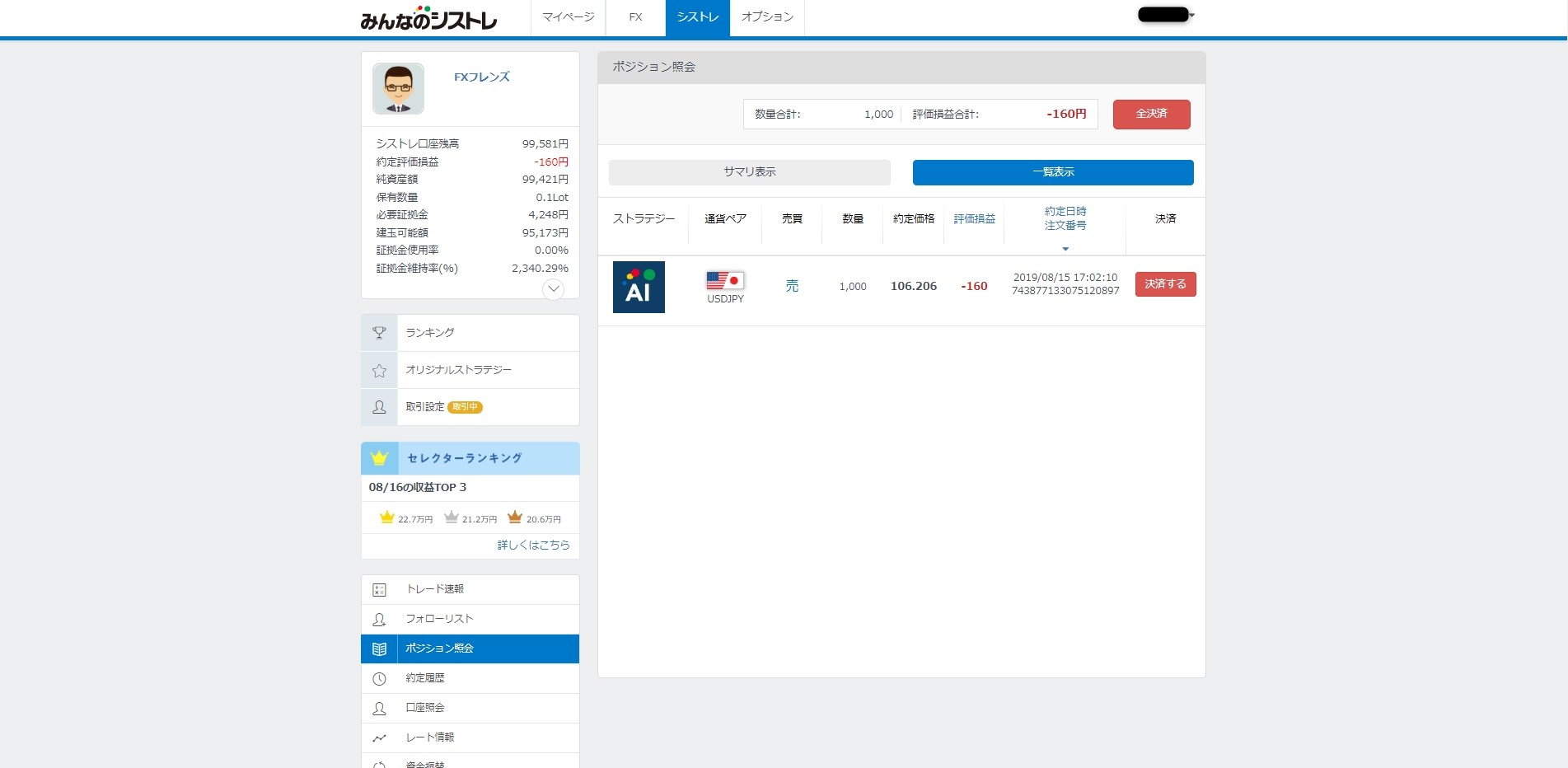Expand account details with the chevron button
The image size is (1568, 768).
point(553,289)
